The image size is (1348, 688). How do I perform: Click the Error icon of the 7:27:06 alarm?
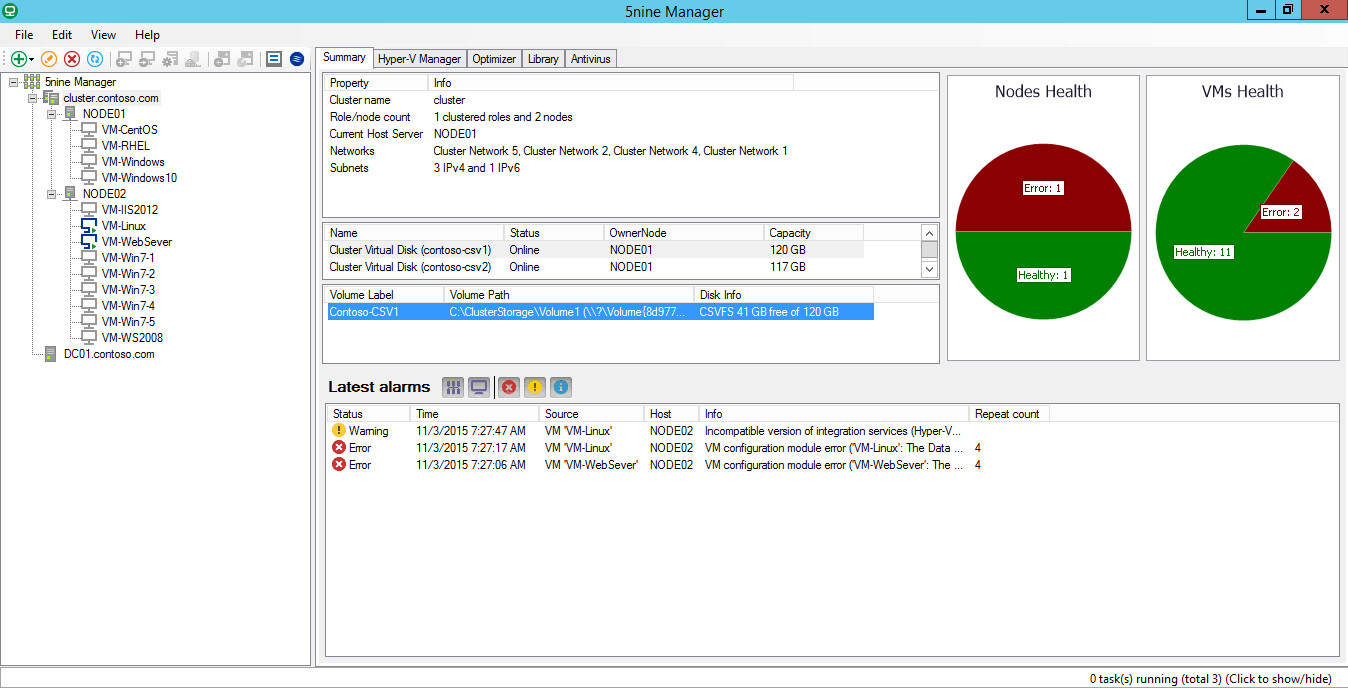pos(338,465)
